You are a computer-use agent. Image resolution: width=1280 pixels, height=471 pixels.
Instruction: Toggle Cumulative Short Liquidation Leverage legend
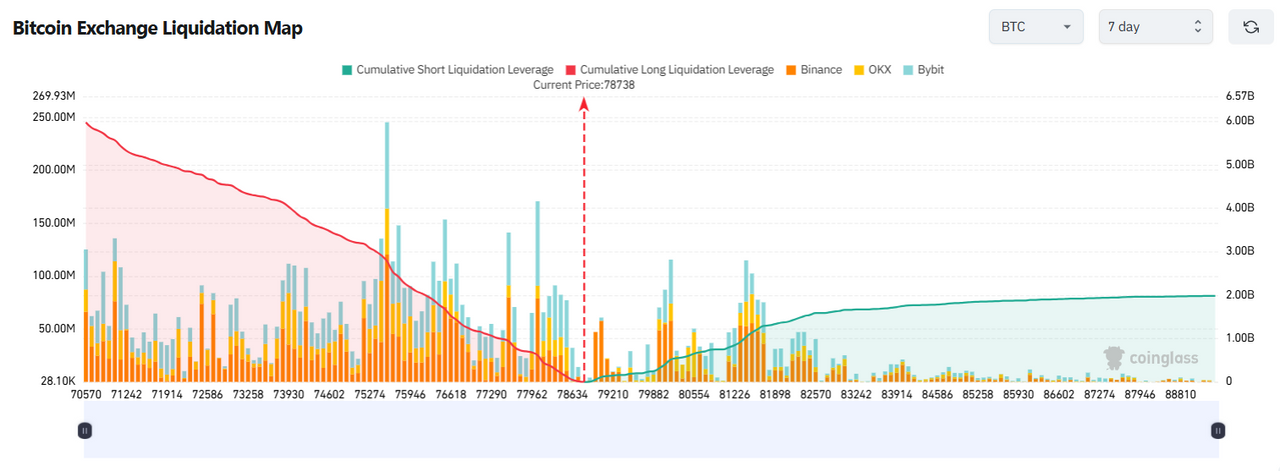[447, 70]
